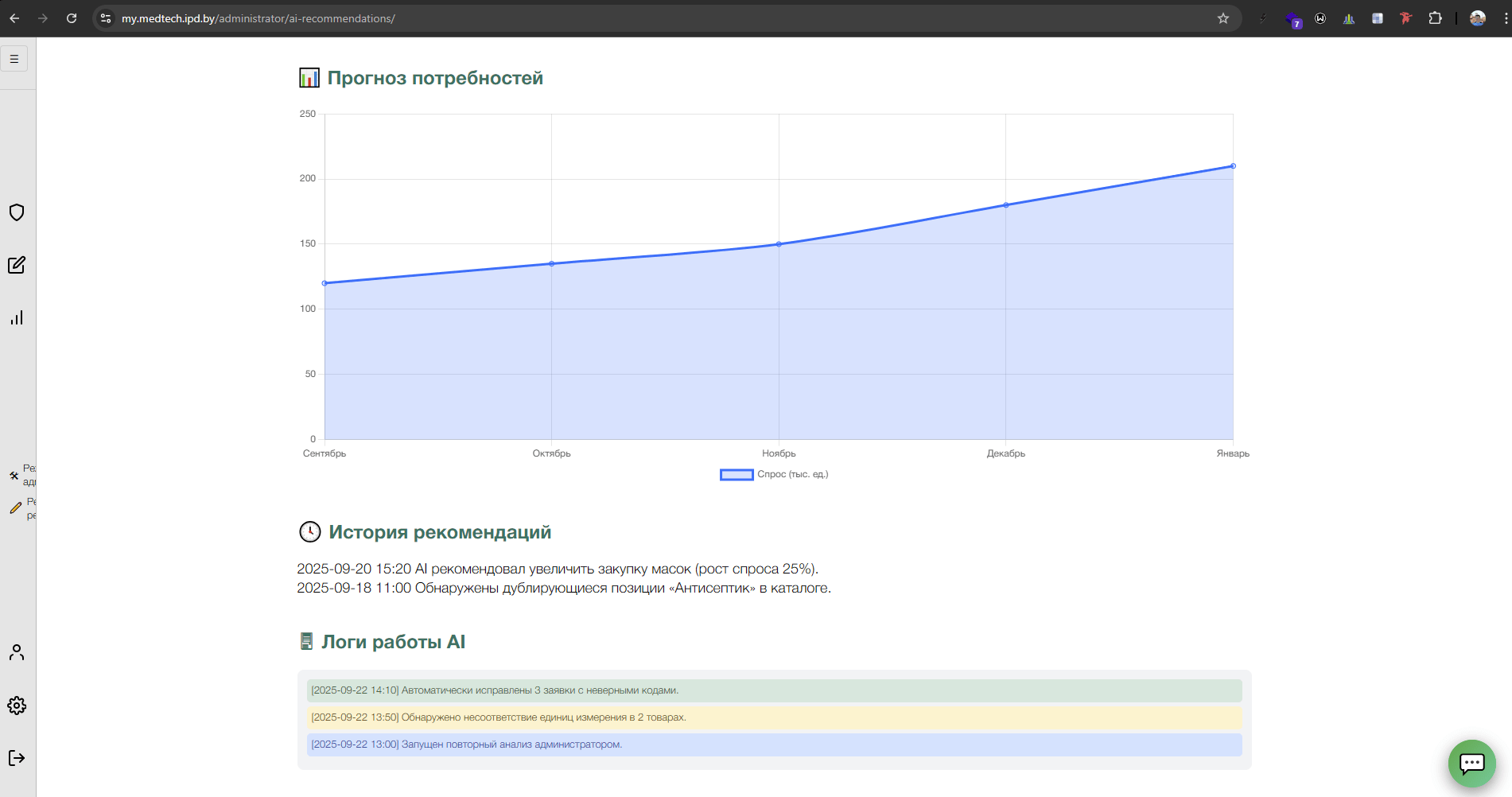
Task: Open the user profile sidebar icon
Action: pyautogui.click(x=17, y=653)
